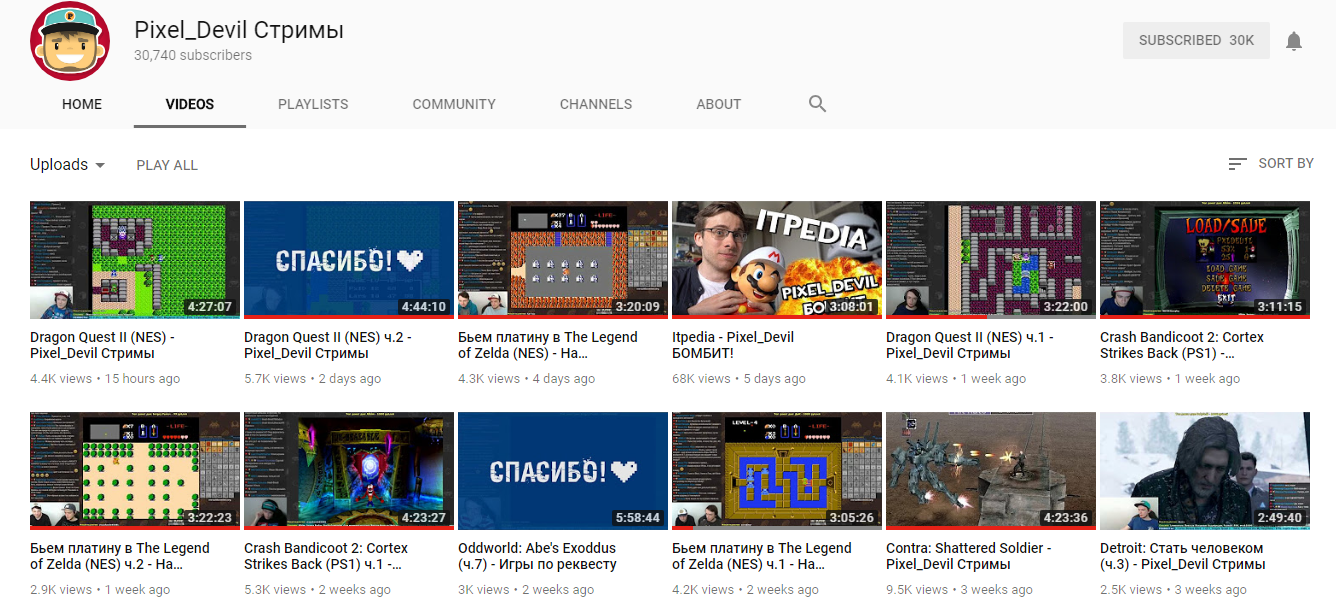
Task: Click '4.4K views • 15 hours ago' text
Action: (105, 379)
